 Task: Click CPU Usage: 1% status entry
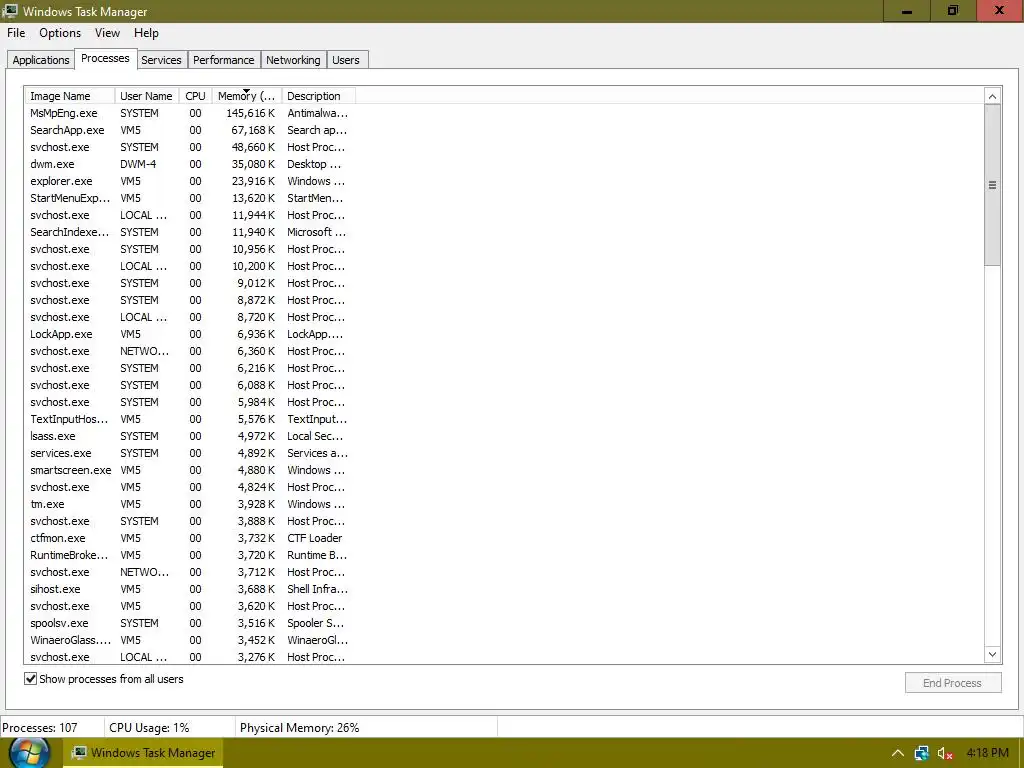coord(149,728)
